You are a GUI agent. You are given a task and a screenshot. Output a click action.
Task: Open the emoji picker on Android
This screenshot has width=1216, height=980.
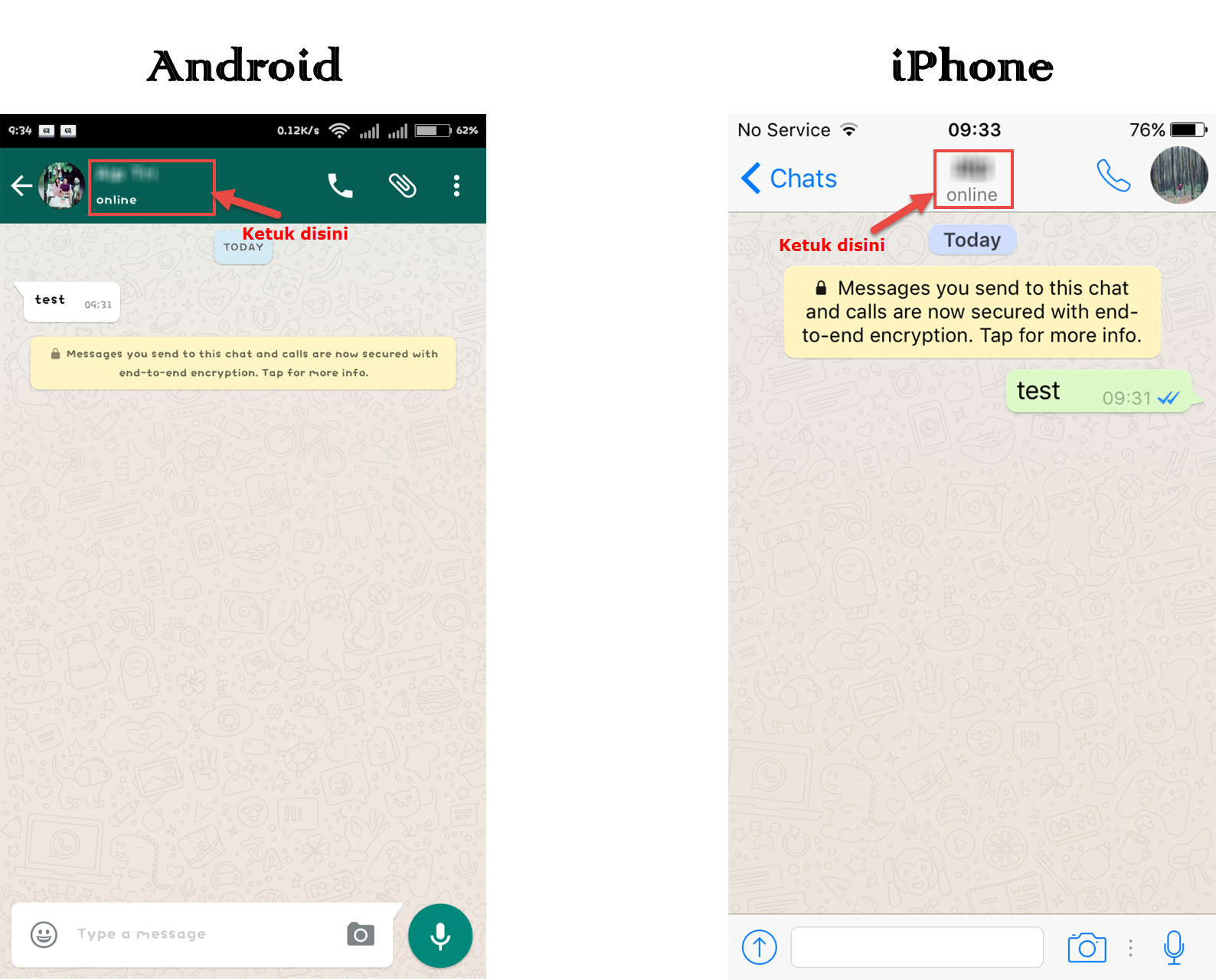pyautogui.click(x=44, y=934)
